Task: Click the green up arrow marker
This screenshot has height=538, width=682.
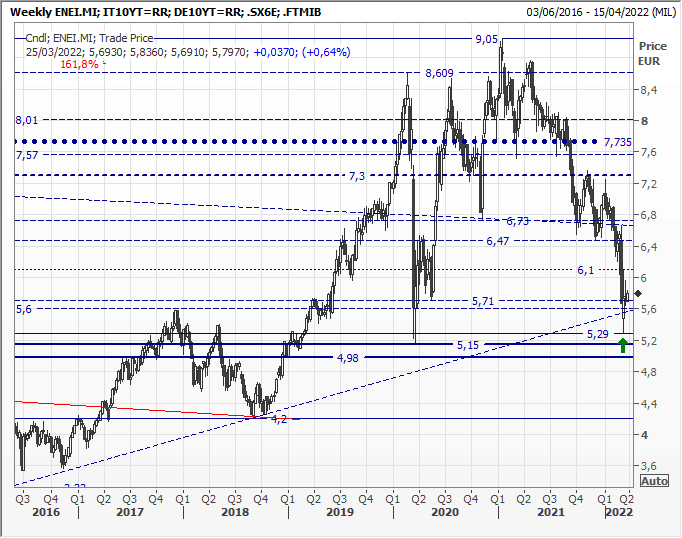Action: coord(624,346)
